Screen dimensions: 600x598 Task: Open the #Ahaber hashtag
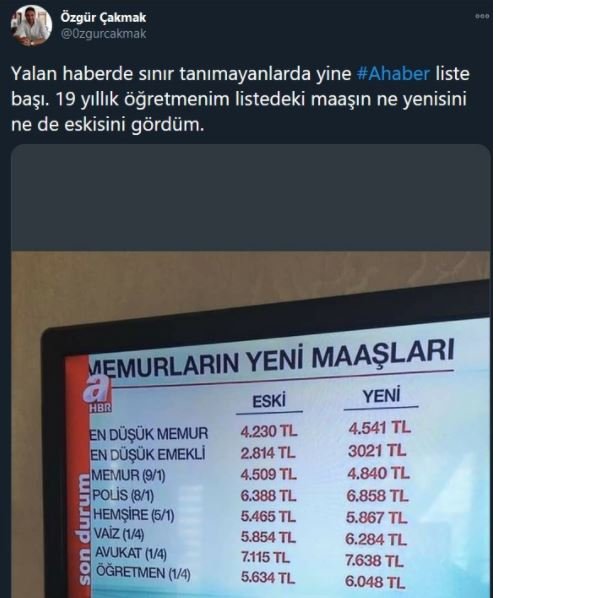tap(393, 73)
